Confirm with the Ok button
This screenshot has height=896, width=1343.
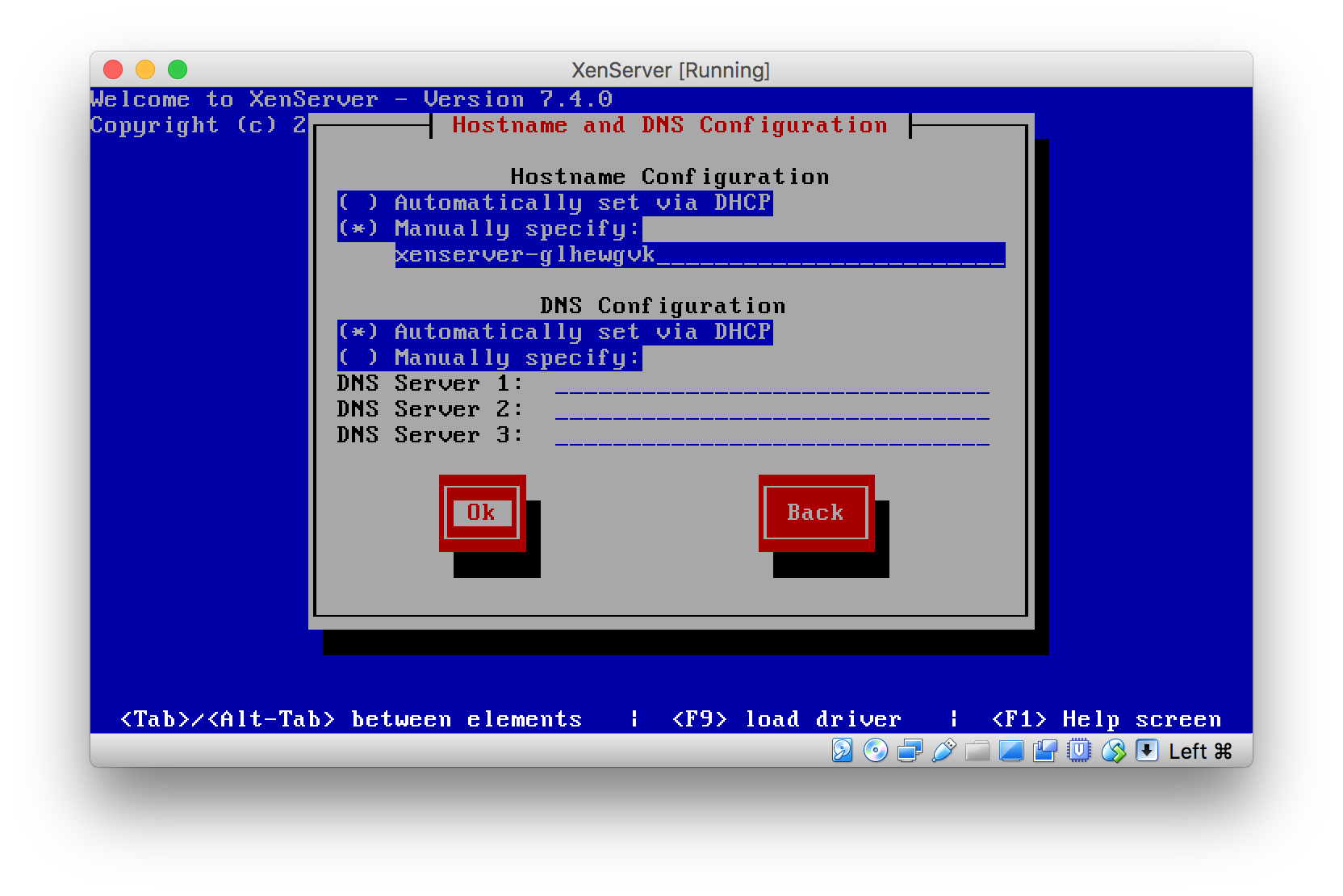[482, 513]
